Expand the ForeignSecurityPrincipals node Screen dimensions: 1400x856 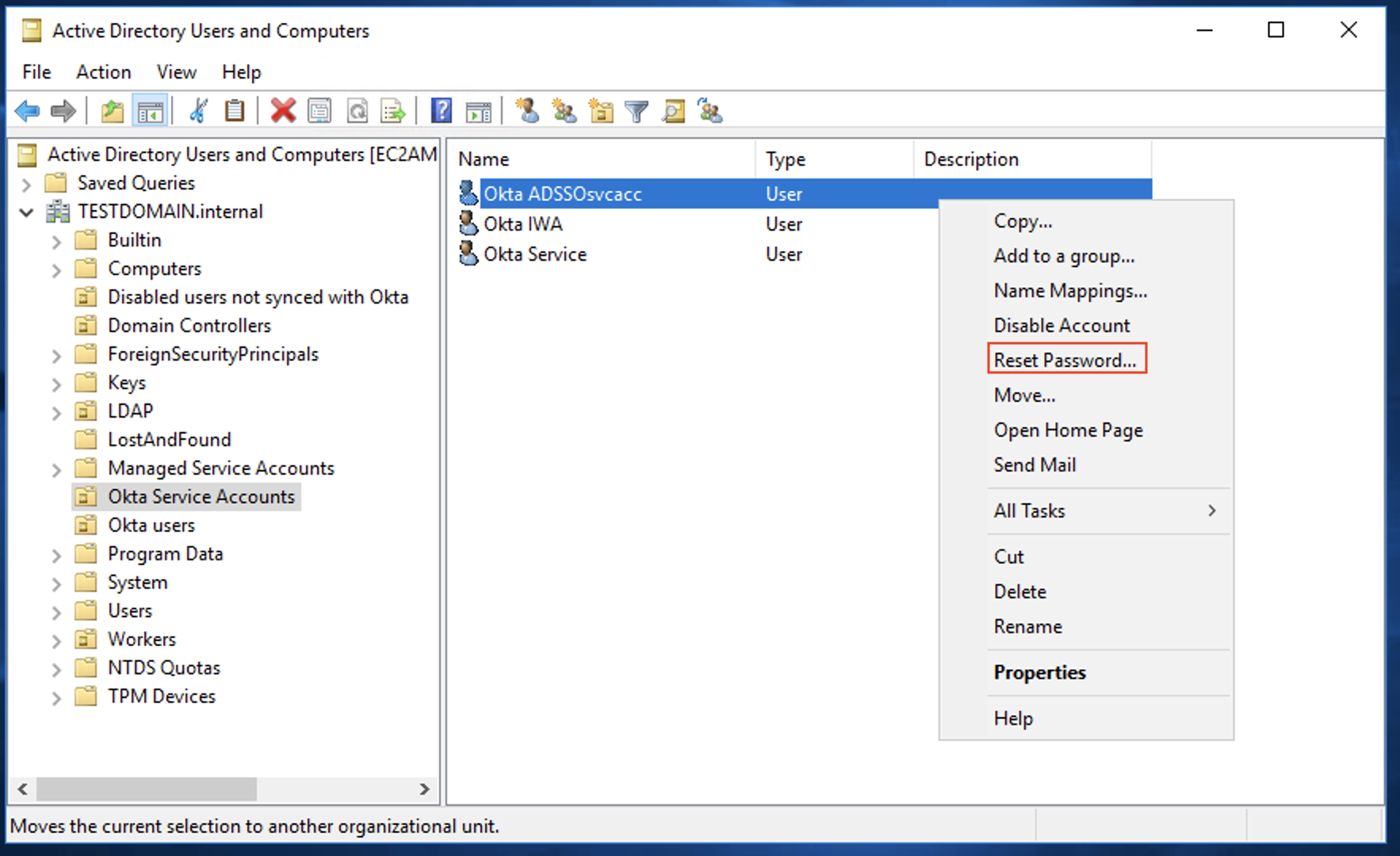(x=56, y=356)
